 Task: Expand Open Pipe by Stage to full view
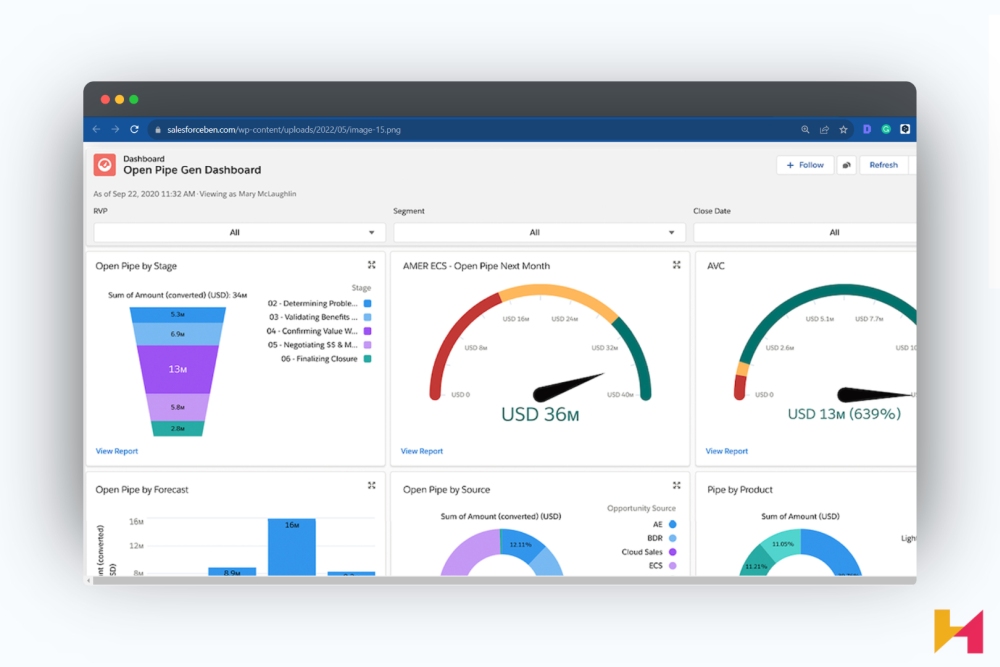[x=373, y=266]
